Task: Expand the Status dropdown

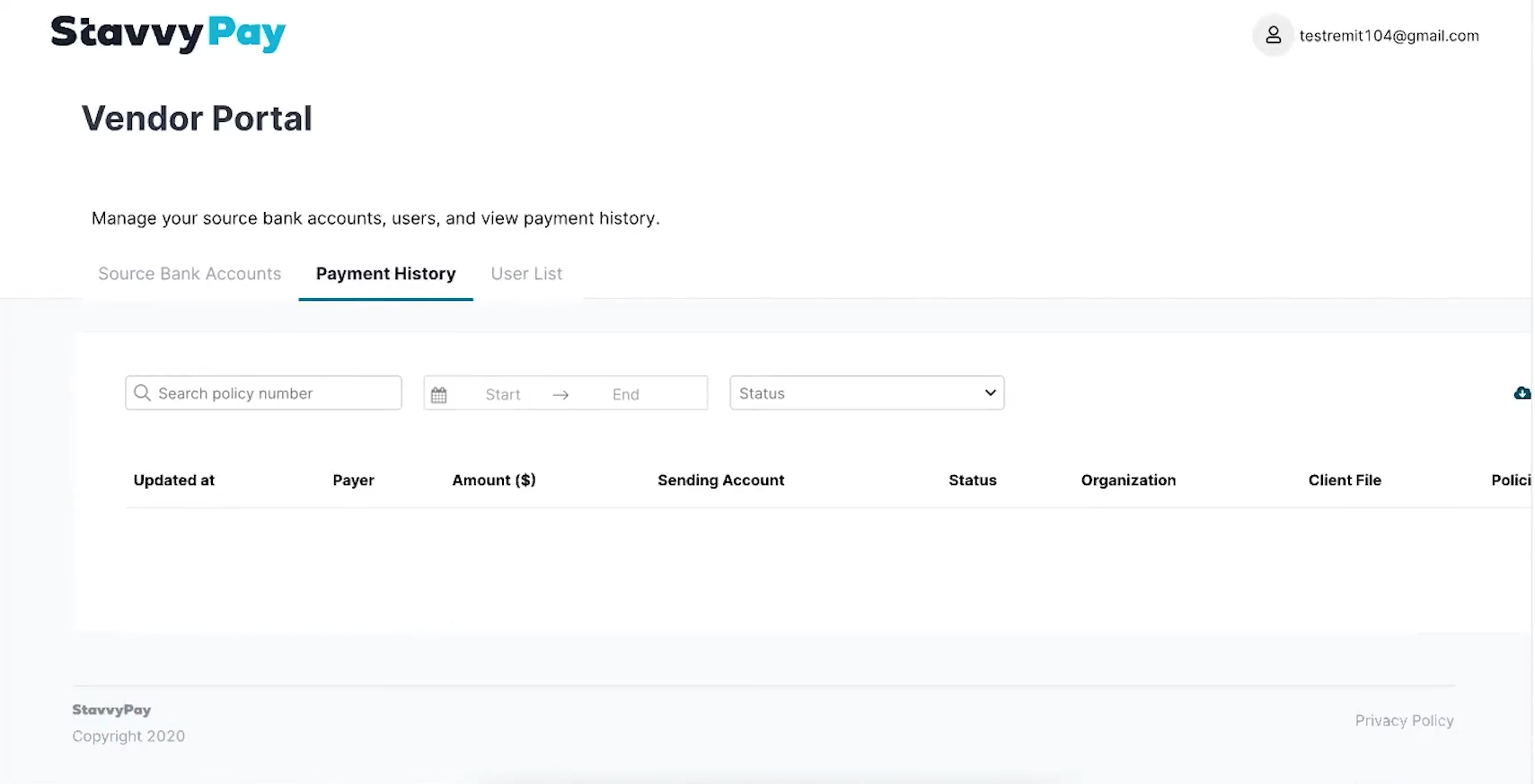Action: coord(867,392)
